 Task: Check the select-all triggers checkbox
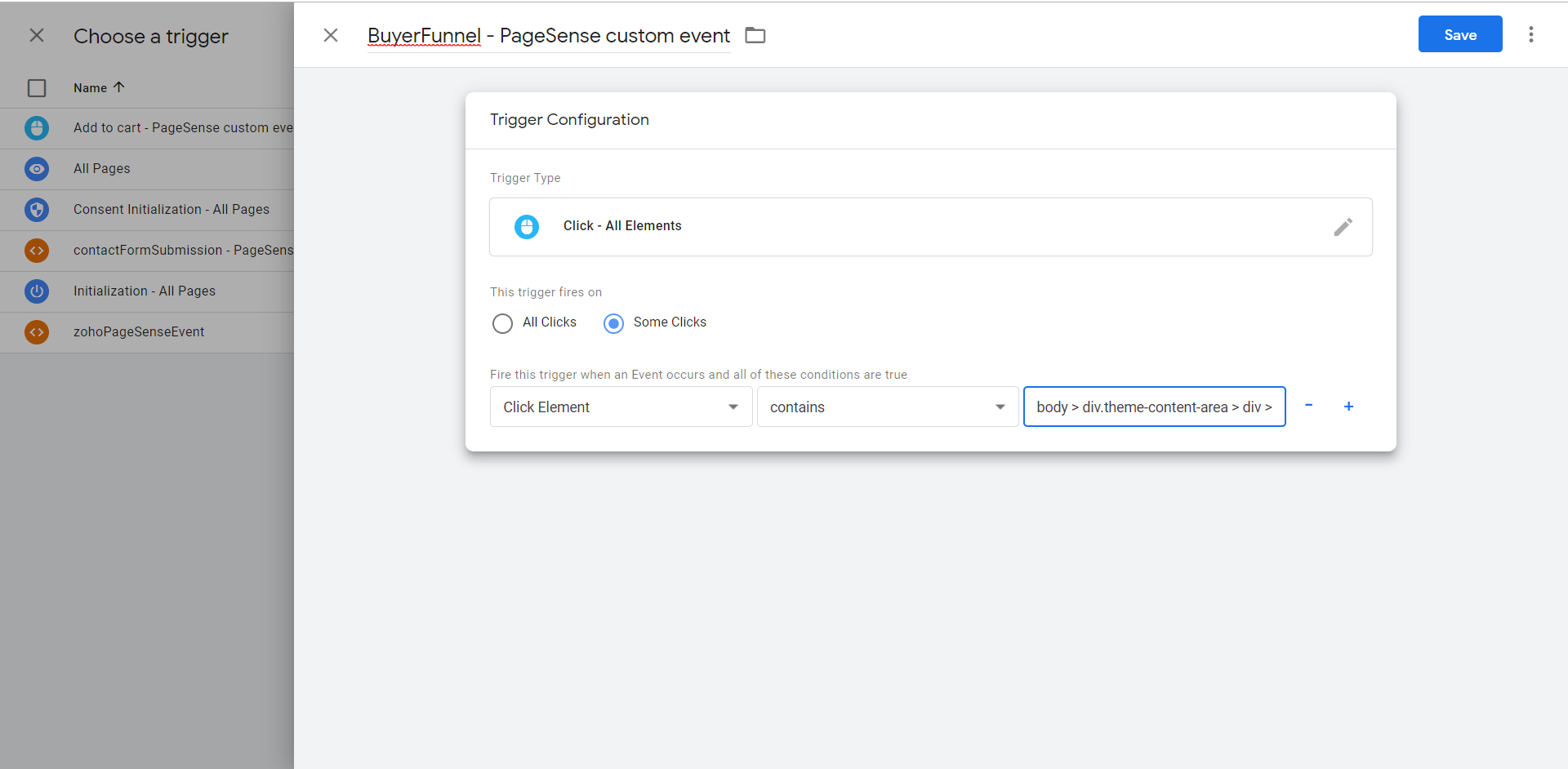point(37,88)
